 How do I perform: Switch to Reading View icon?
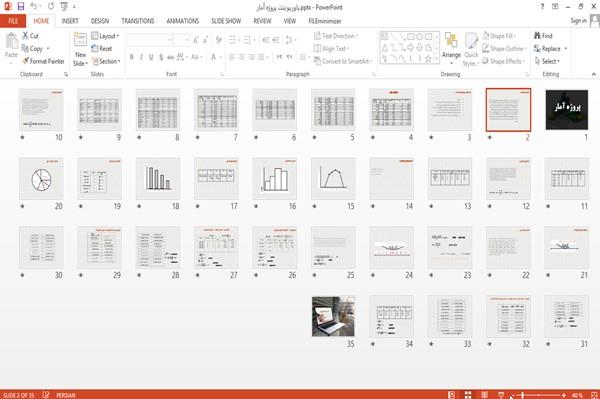[484, 395]
